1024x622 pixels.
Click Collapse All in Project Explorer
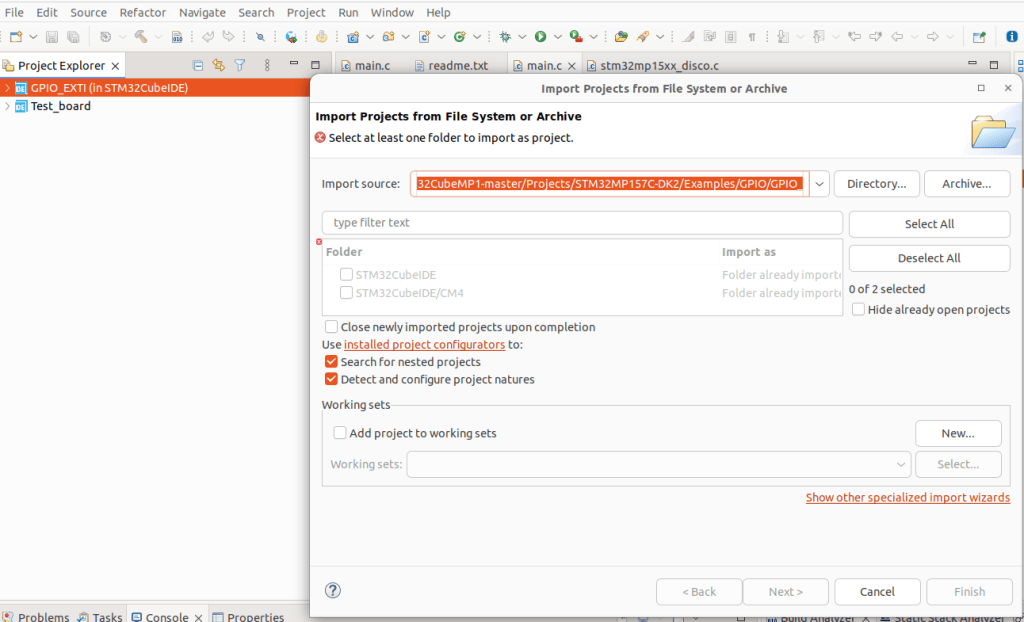point(197,66)
